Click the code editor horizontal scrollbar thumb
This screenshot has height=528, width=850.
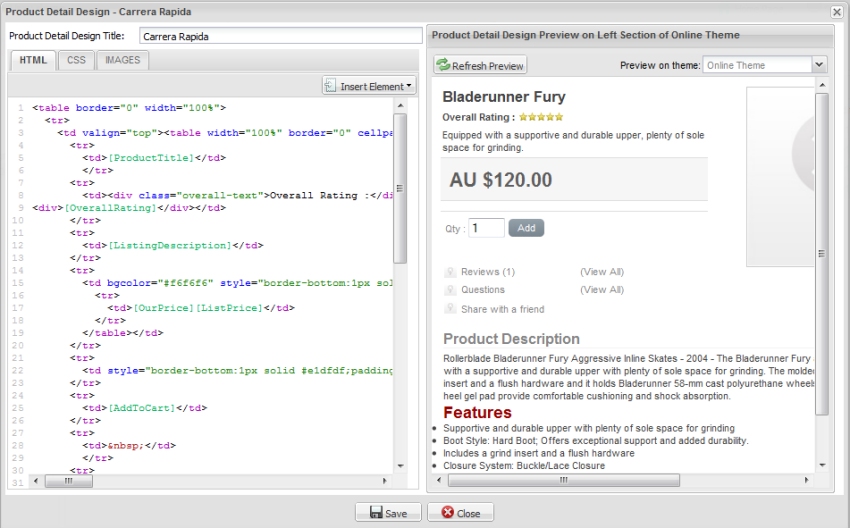point(68,481)
